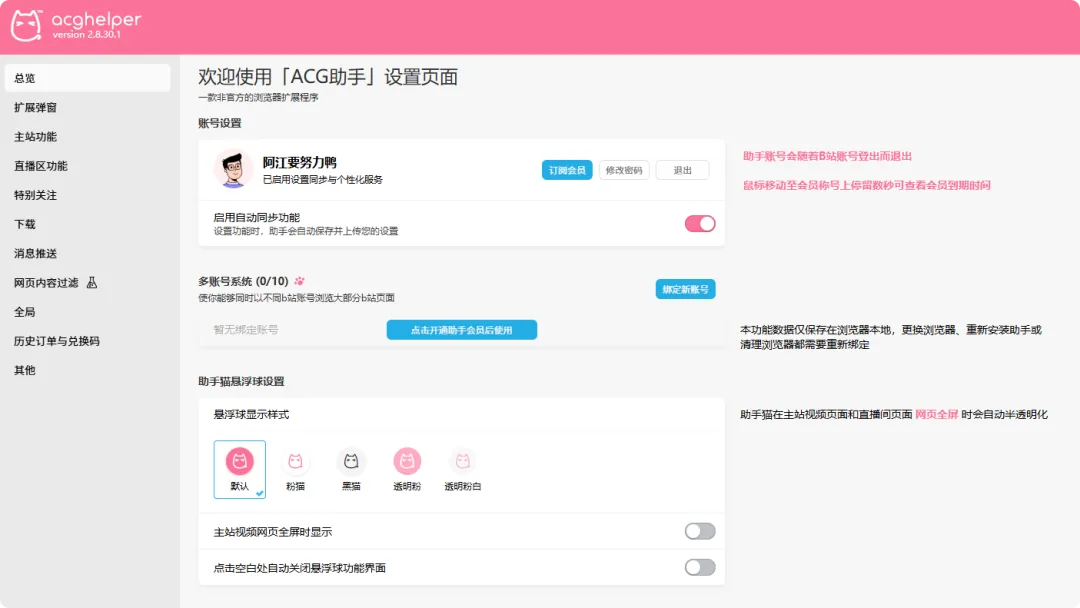Click the 账号设置 heading

pos(220,123)
